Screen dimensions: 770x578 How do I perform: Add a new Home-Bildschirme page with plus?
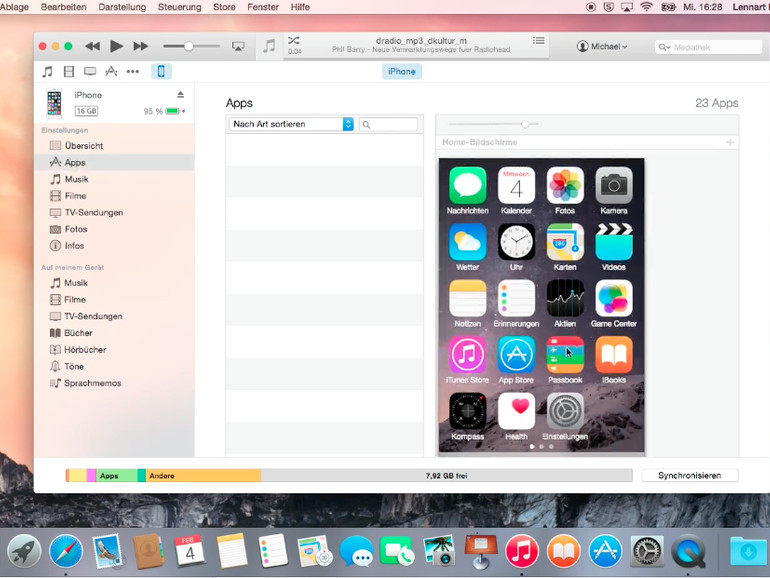click(x=730, y=142)
